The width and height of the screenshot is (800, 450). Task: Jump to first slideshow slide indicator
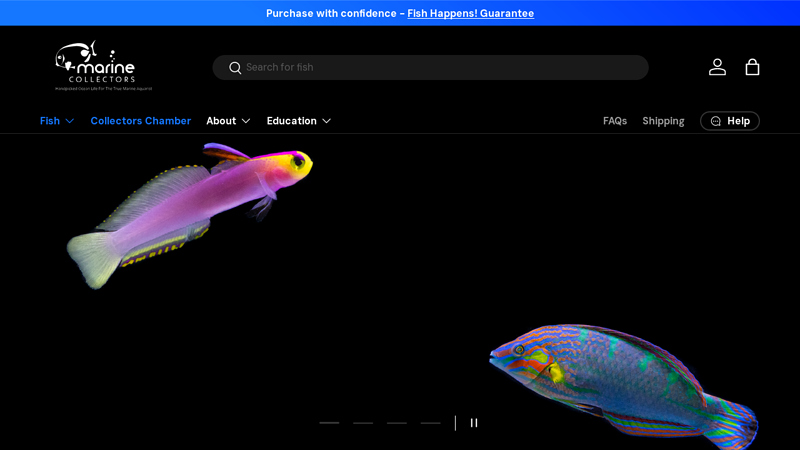coord(329,423)
